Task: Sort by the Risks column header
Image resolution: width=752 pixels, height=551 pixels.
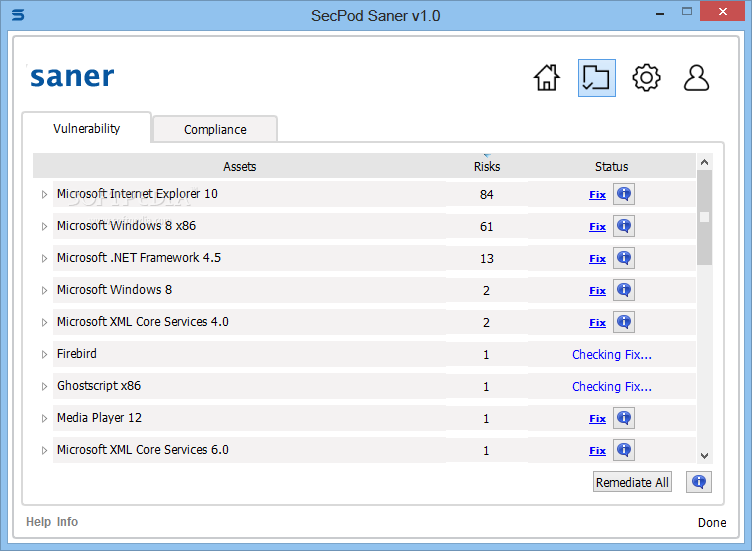Action: click(487, 166)
